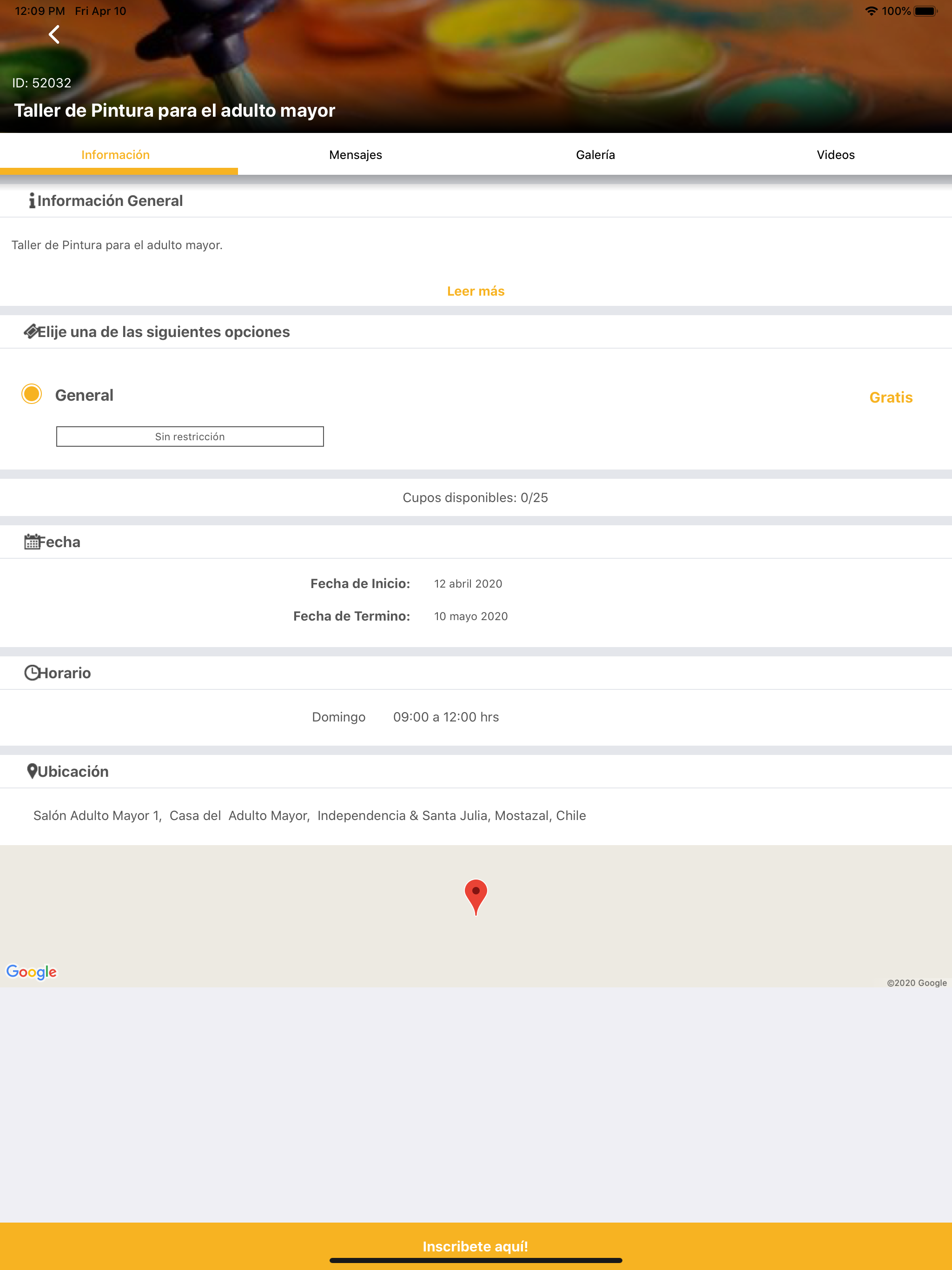The image size is (952, 1270).
Task: Click the ID: 52032 label
Action: [x=42, y=83]
